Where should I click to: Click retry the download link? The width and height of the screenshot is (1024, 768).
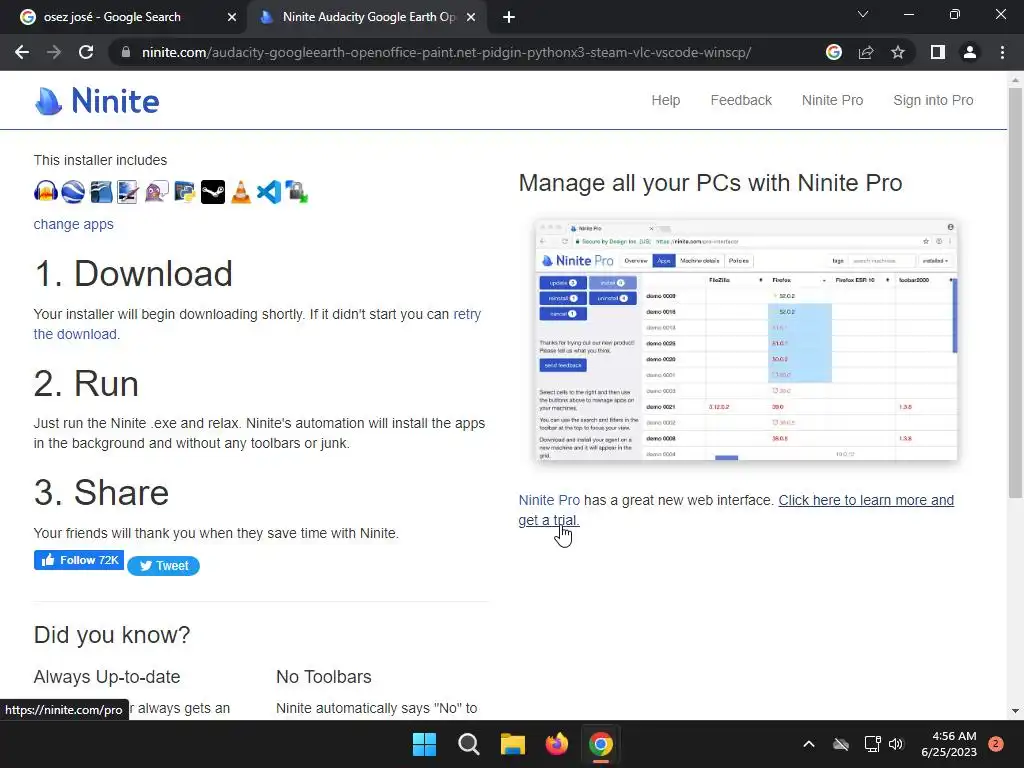click(x=467, y=314)
